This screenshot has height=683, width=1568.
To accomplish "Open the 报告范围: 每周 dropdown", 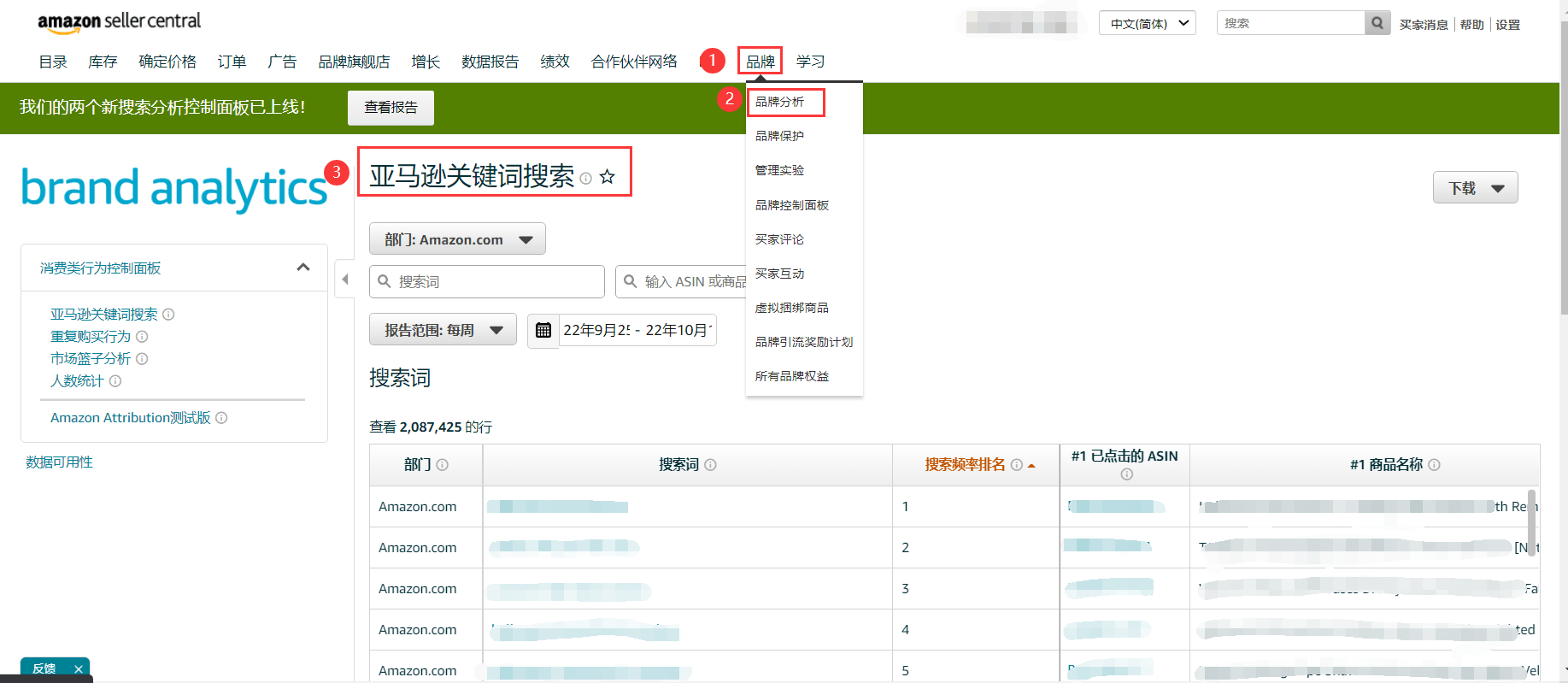I will [443, 330].
